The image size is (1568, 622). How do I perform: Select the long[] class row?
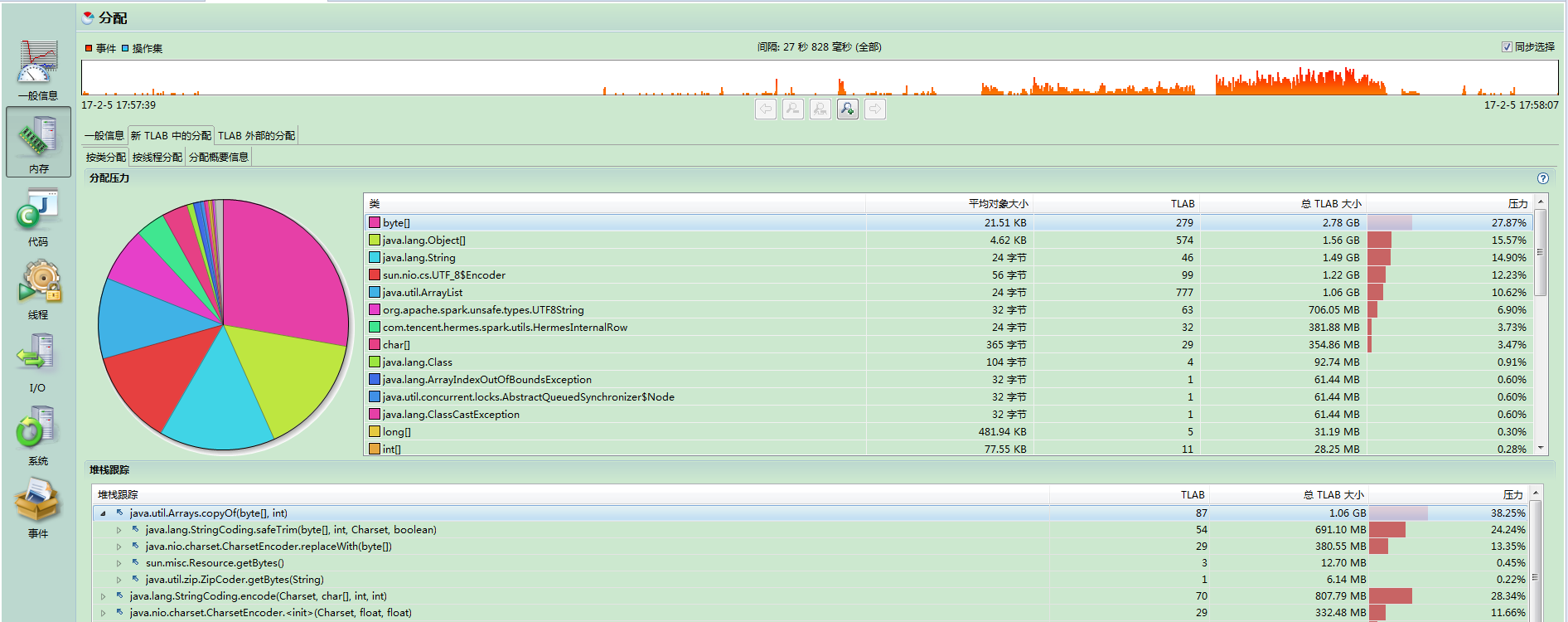point(948,432)
